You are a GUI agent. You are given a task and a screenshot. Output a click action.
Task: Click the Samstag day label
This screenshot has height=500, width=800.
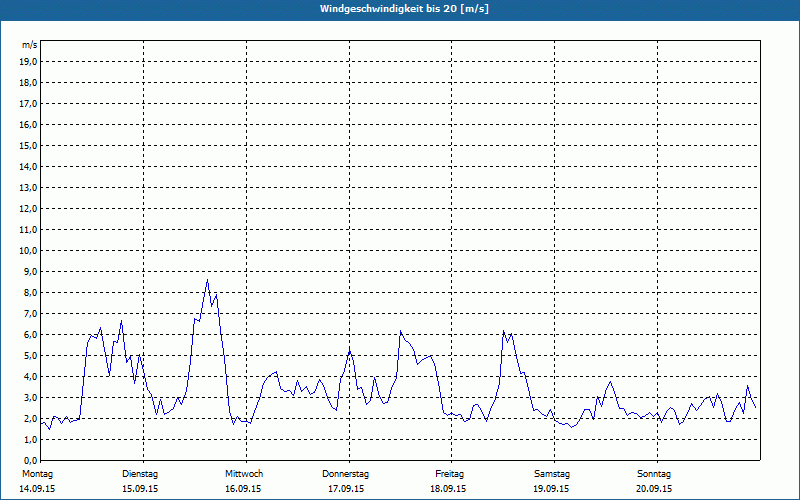[552, 474]
